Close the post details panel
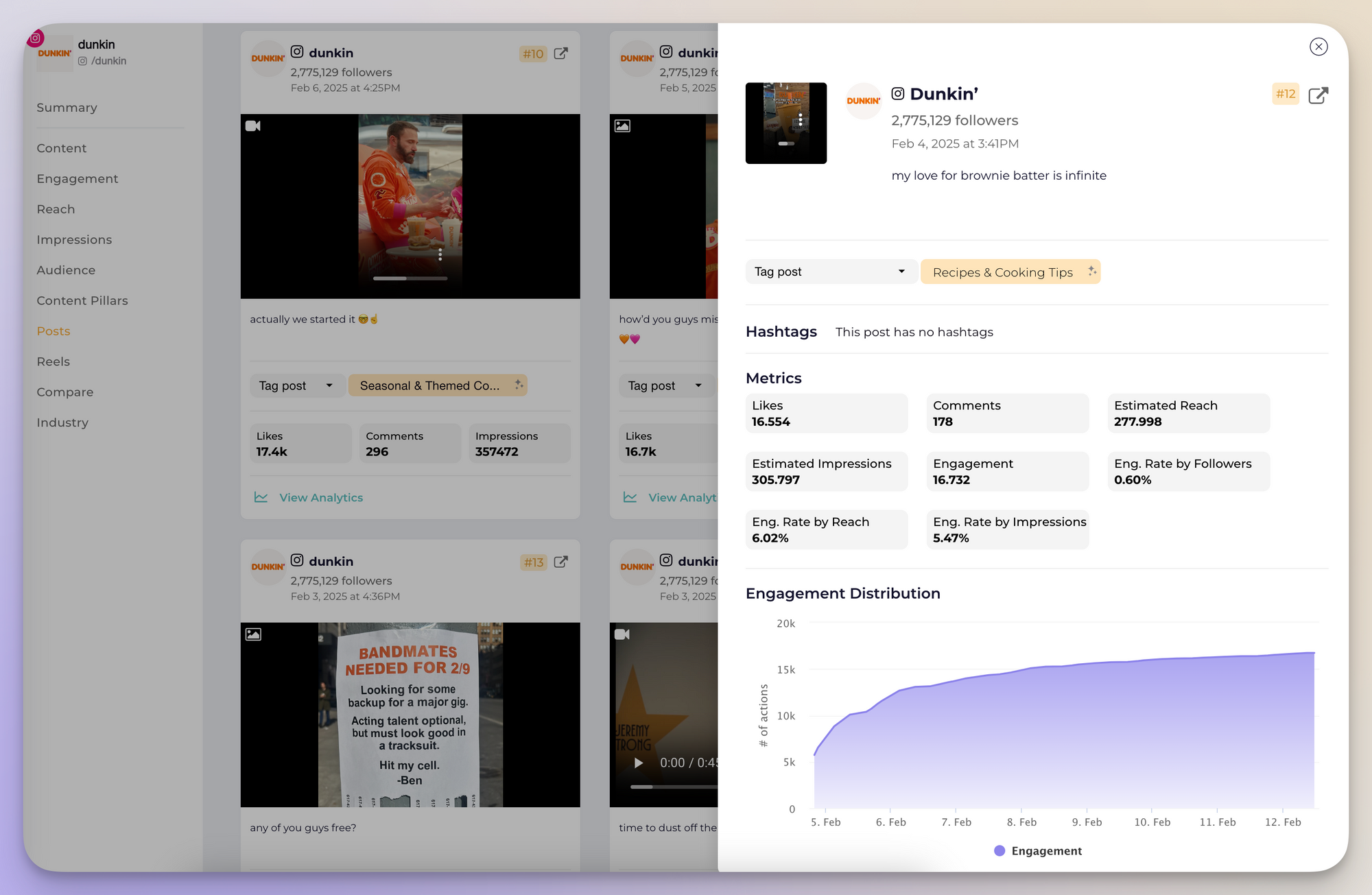This screenshot has width=1372, height=895. coord(1318,47)
